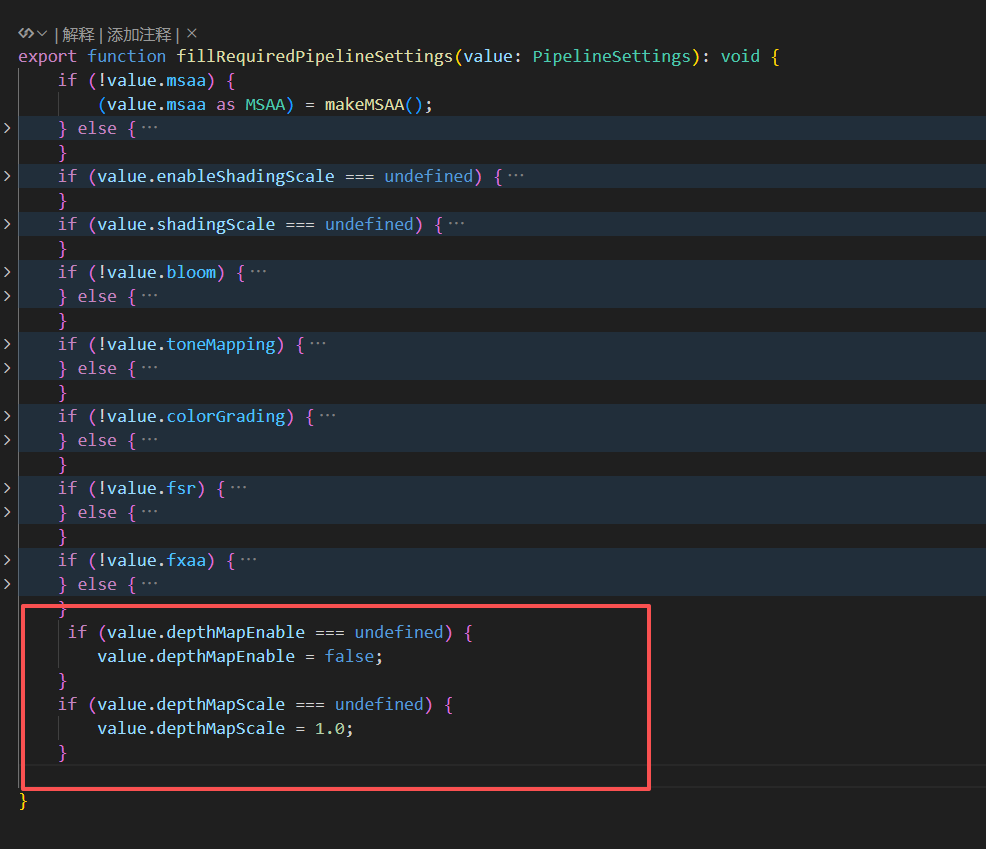
Task: Click the PipelineSettings type annotation
Action: pyautogui.click(x=612, y=57)
